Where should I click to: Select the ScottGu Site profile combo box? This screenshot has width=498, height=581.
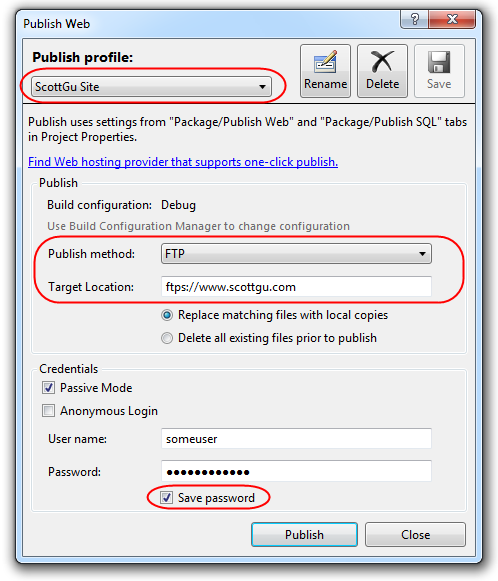[151, 87]
